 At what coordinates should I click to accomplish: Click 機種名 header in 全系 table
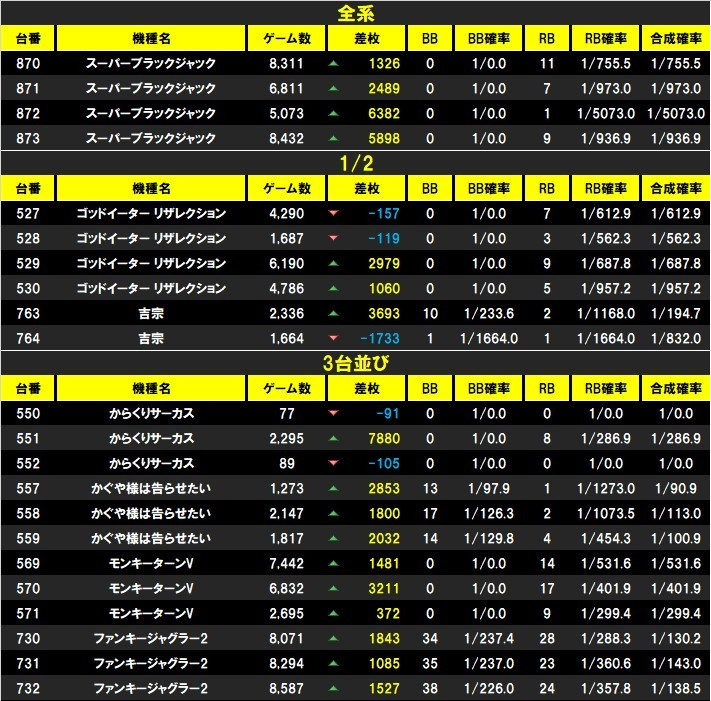(151, 39)
